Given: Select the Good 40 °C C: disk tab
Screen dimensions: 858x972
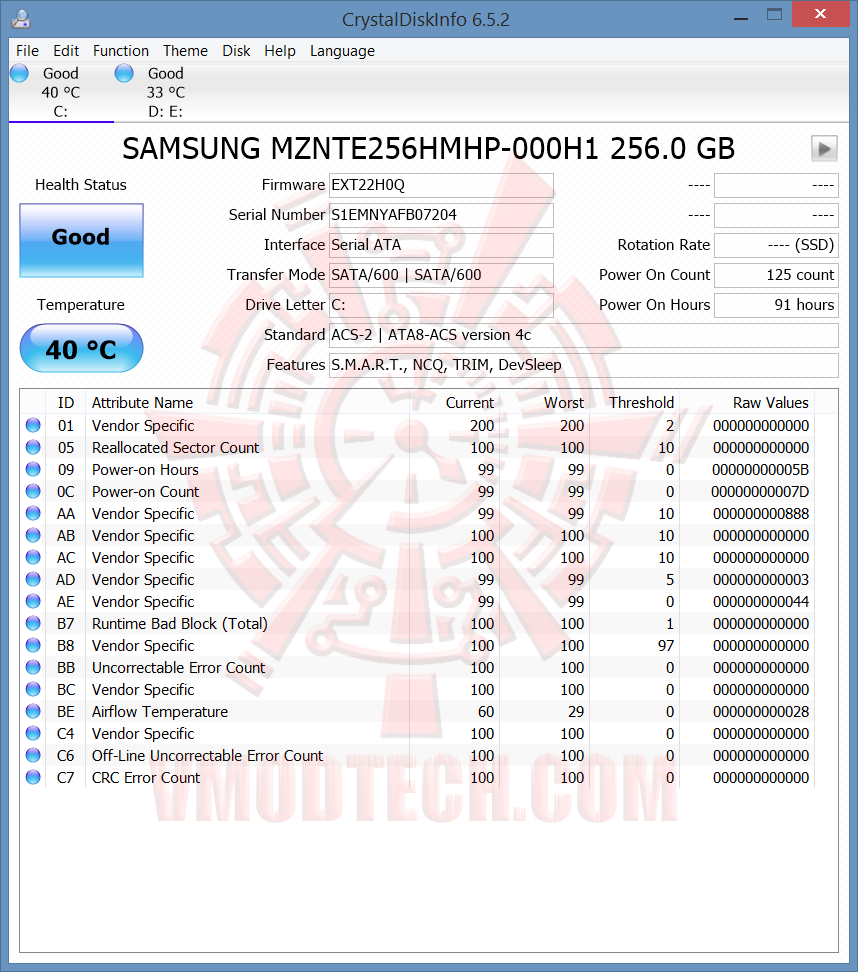Looking at the screenshot, I should tap(61, 92).
